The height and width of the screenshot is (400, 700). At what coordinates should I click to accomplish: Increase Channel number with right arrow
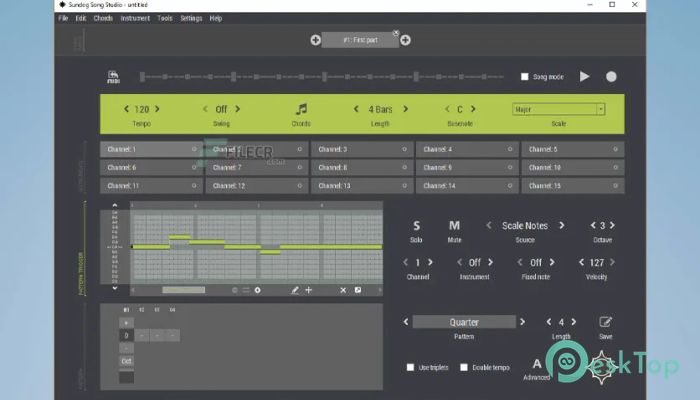[430, 262]
